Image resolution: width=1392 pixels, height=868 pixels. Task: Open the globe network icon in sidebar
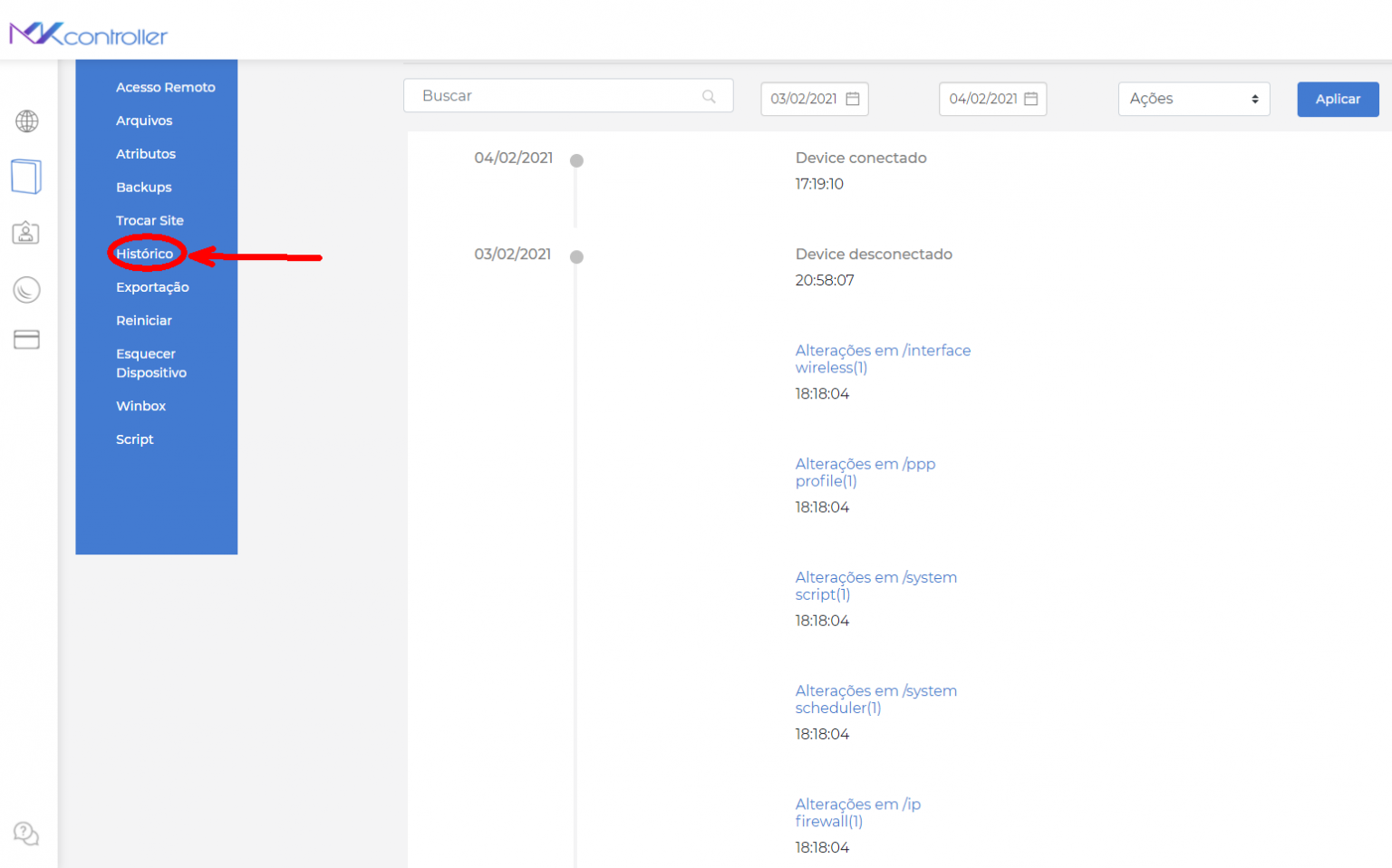pos(27,121)
